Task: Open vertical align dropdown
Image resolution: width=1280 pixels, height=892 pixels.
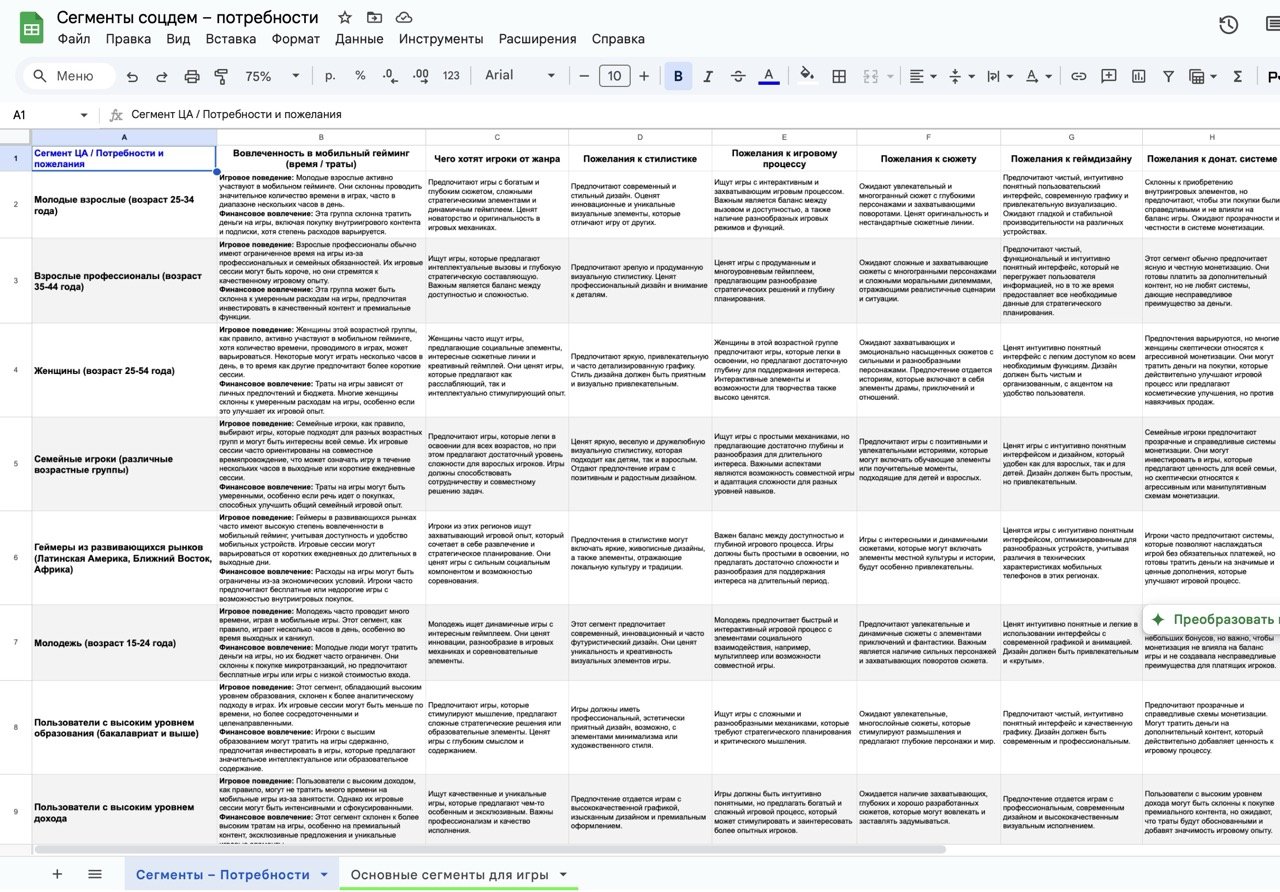Action: click(960, 76)
